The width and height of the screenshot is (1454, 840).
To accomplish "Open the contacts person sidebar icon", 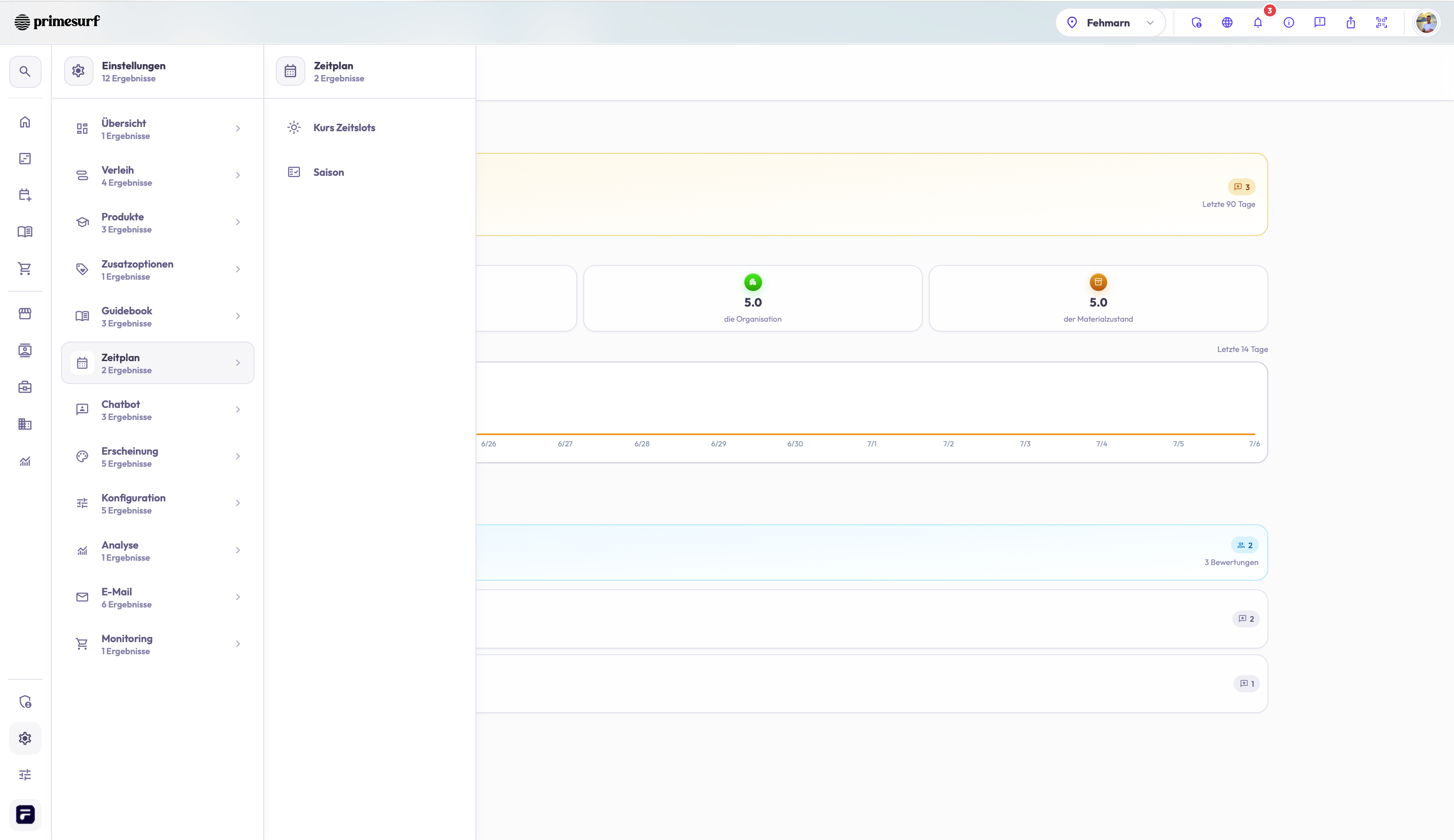I will [x=25, y=350].
